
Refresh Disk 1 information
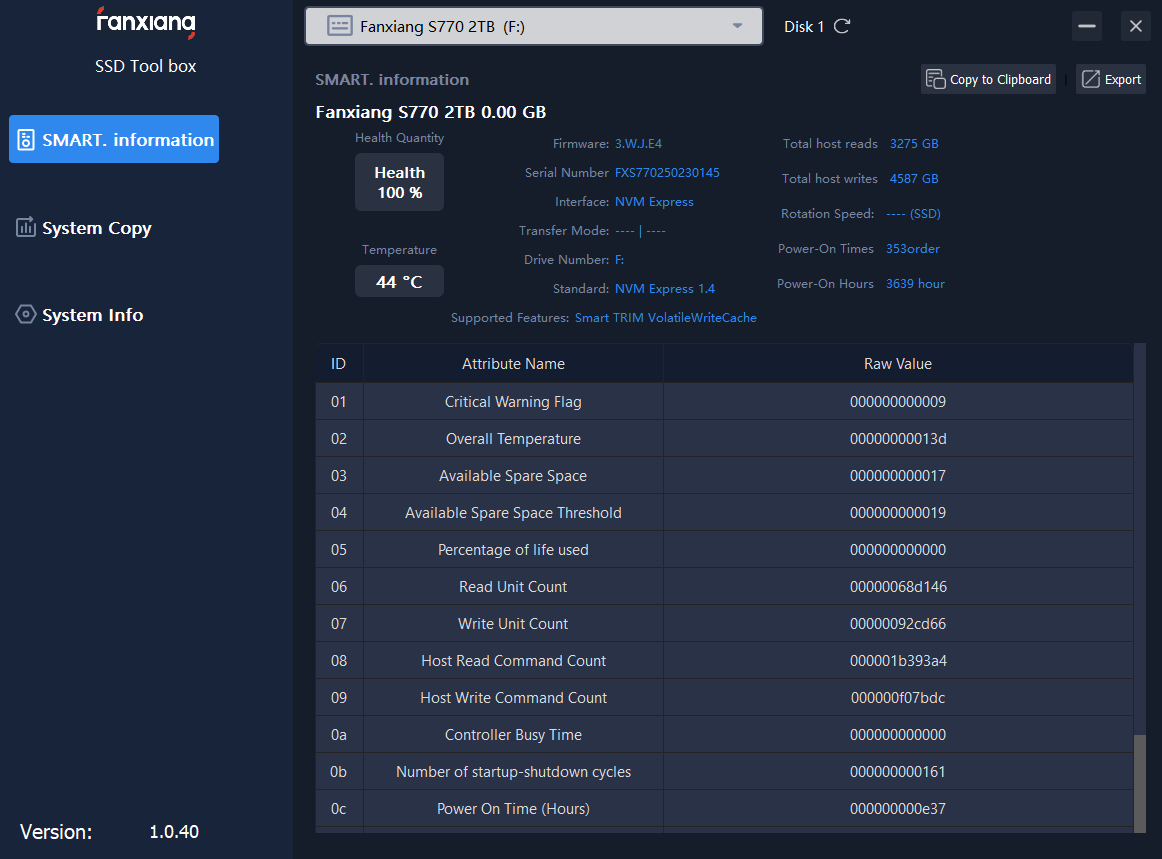[x=842, y=27]
